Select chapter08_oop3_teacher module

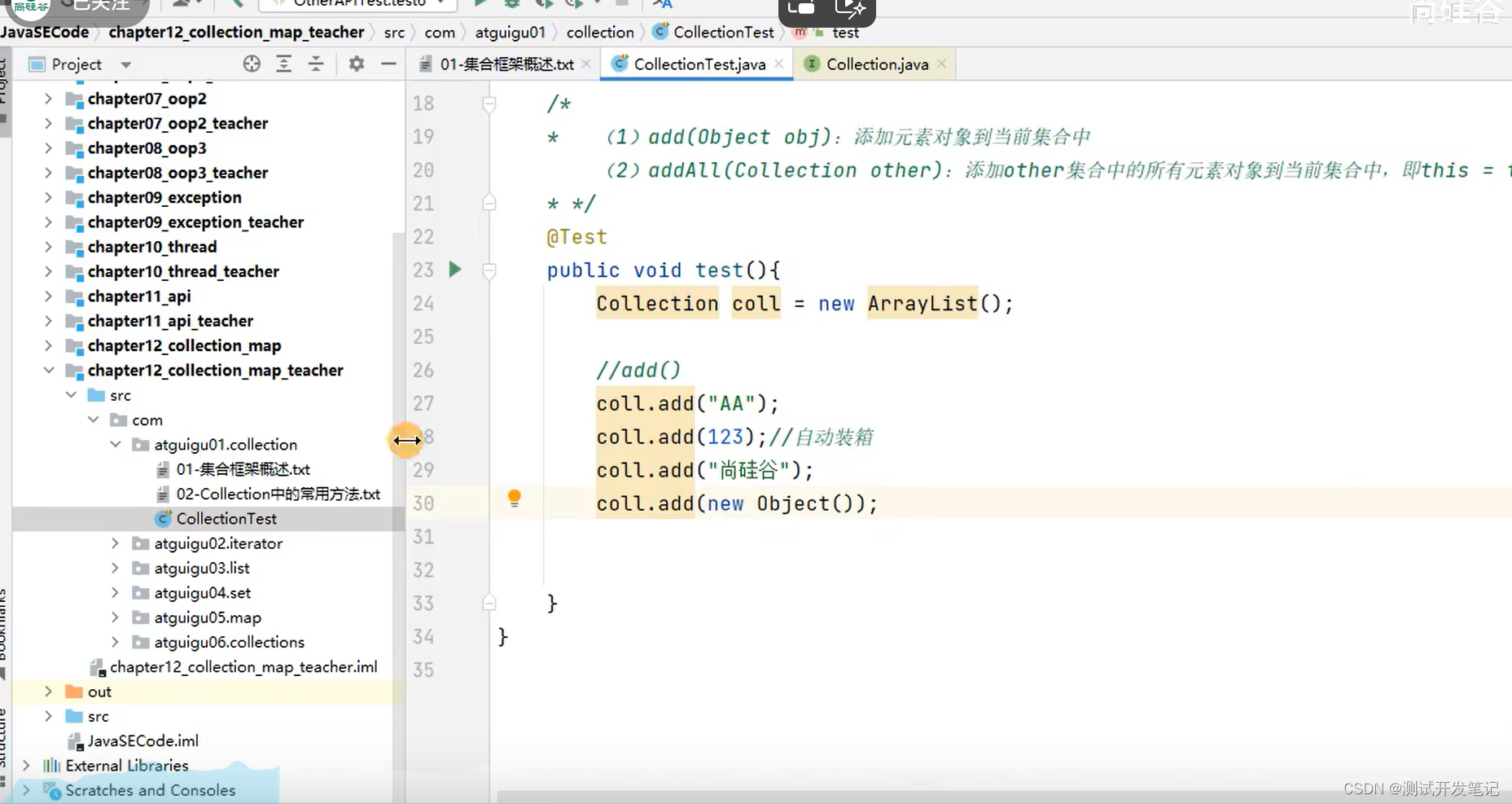point(177,173)
